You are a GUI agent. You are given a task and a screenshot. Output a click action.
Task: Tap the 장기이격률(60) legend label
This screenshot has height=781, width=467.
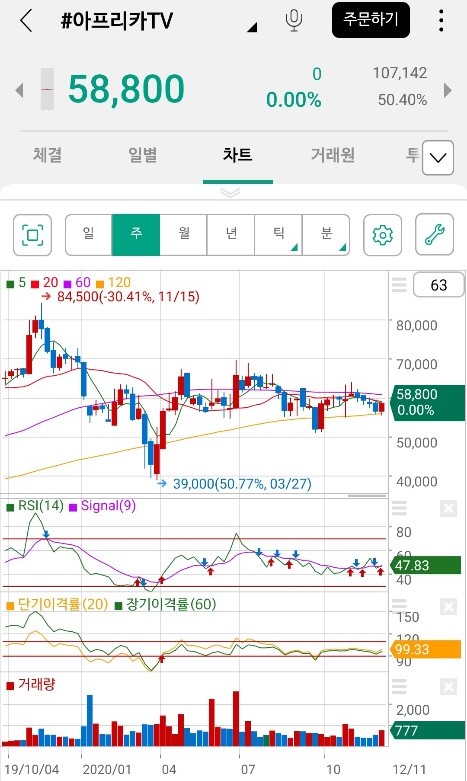point(165,604)
